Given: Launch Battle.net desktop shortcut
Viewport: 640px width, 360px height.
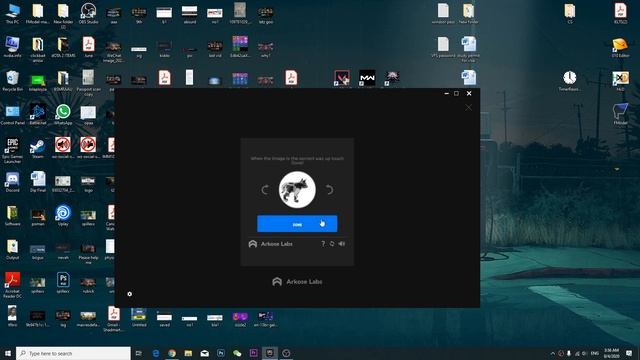Looking at the screenshot, I should [x=38, y=115].
